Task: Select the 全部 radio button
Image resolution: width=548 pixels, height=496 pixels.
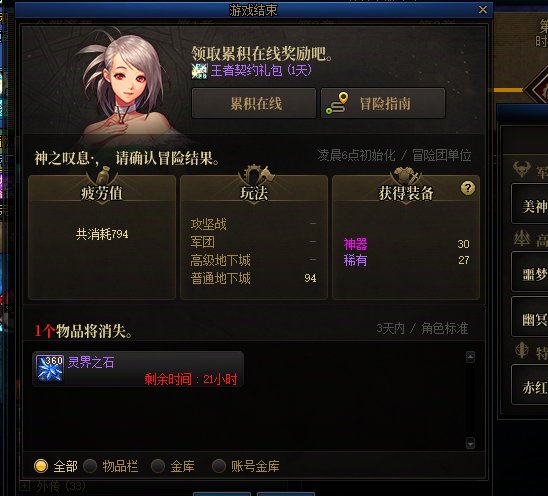Action: tap(41, 466)
